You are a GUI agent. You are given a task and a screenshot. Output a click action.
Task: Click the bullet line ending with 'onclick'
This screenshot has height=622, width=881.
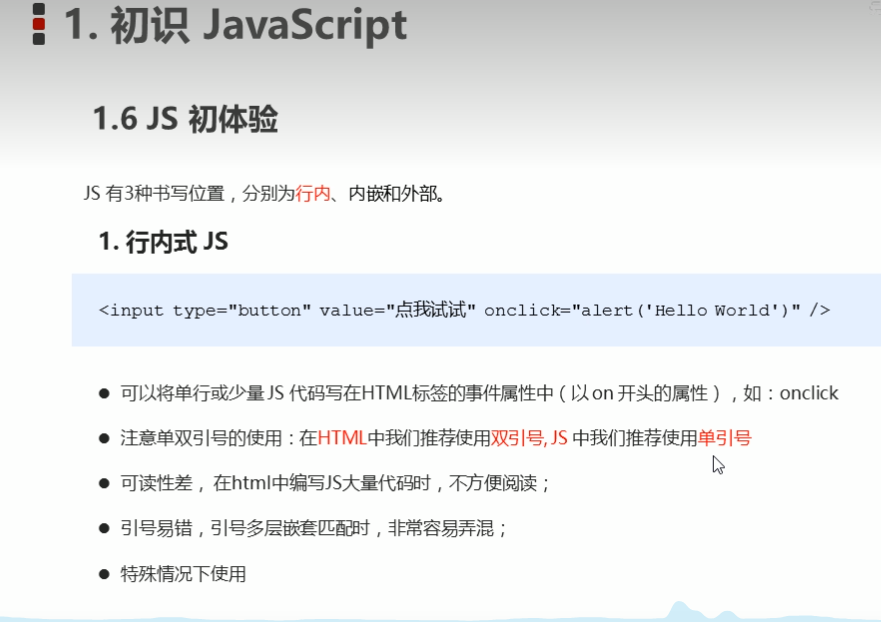[479, 393]
